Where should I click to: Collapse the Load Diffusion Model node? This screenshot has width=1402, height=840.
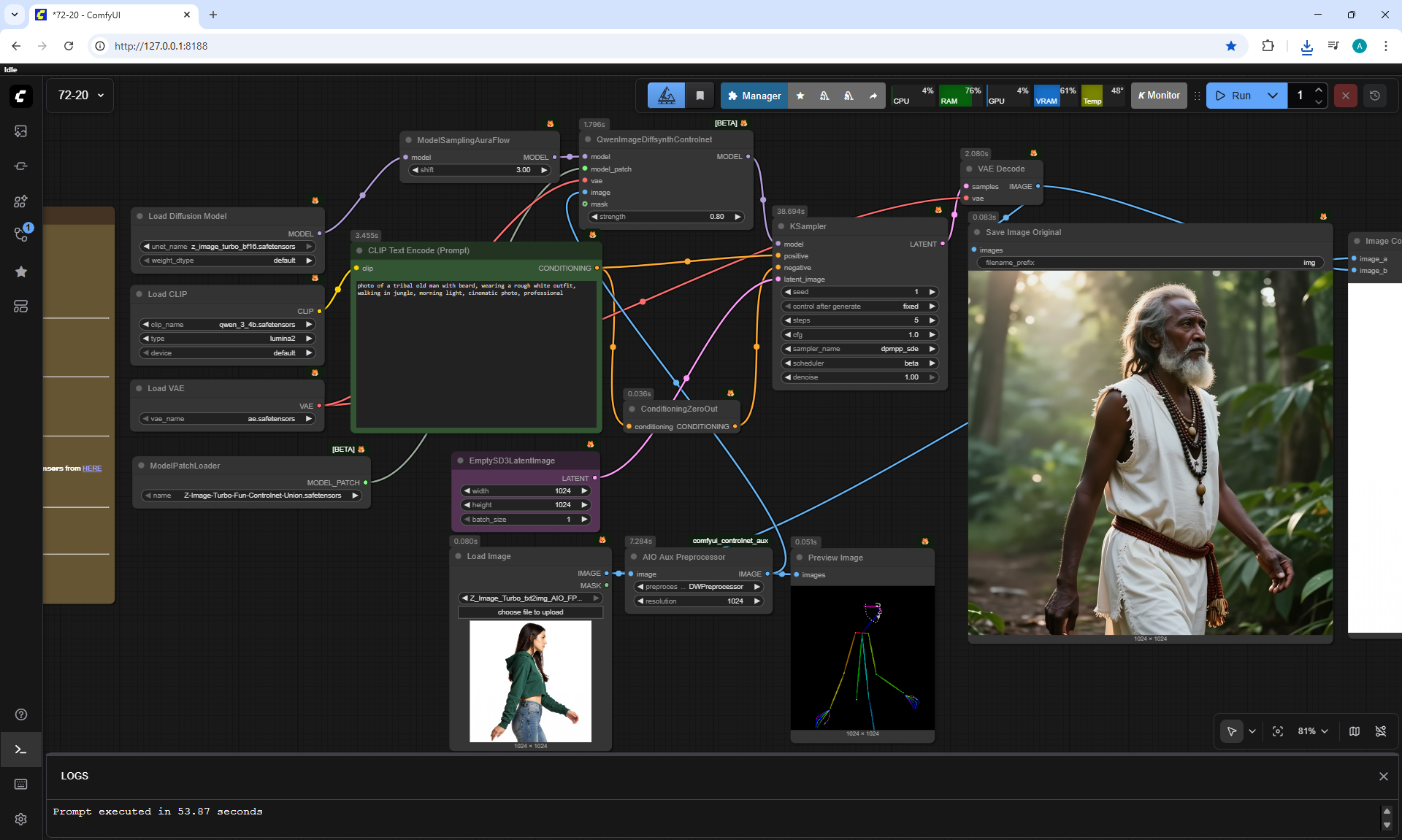[139, 217]
